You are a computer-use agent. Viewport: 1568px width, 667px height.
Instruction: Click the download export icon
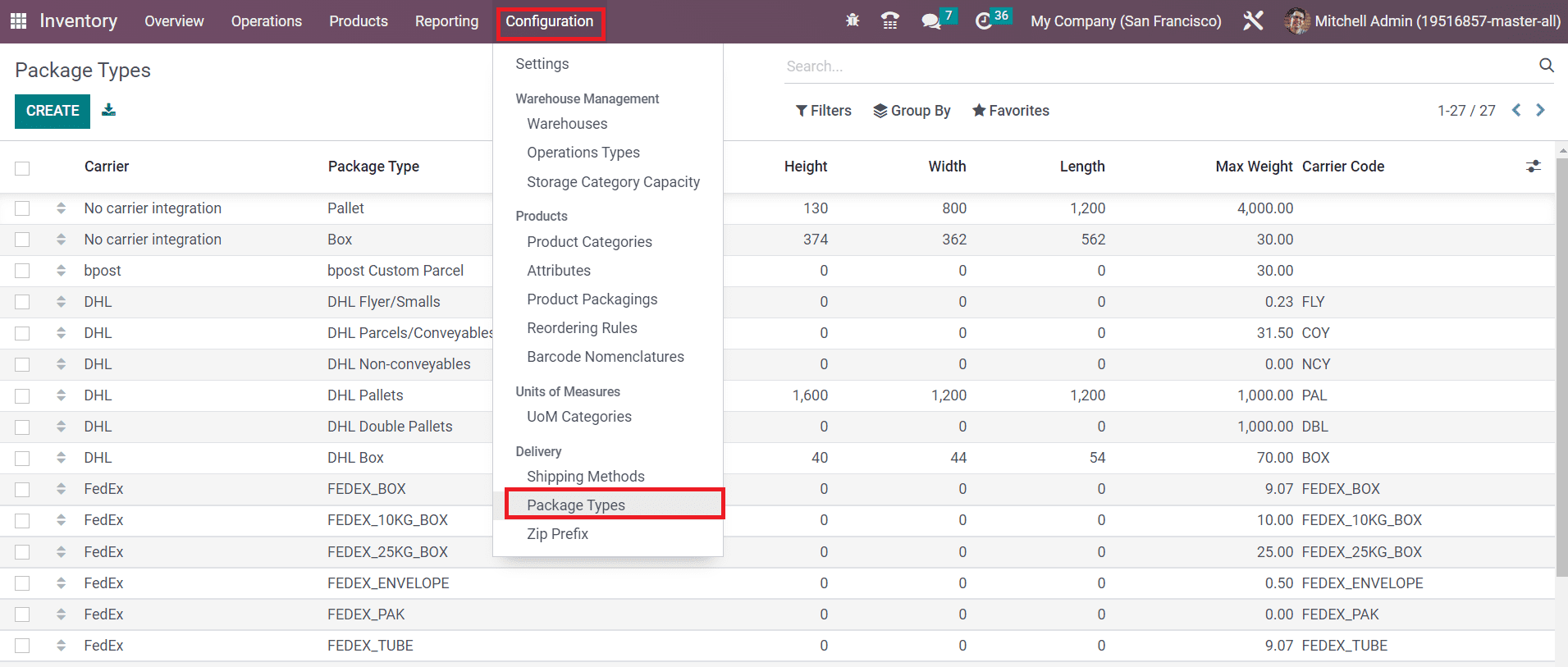tap(108, 110)
